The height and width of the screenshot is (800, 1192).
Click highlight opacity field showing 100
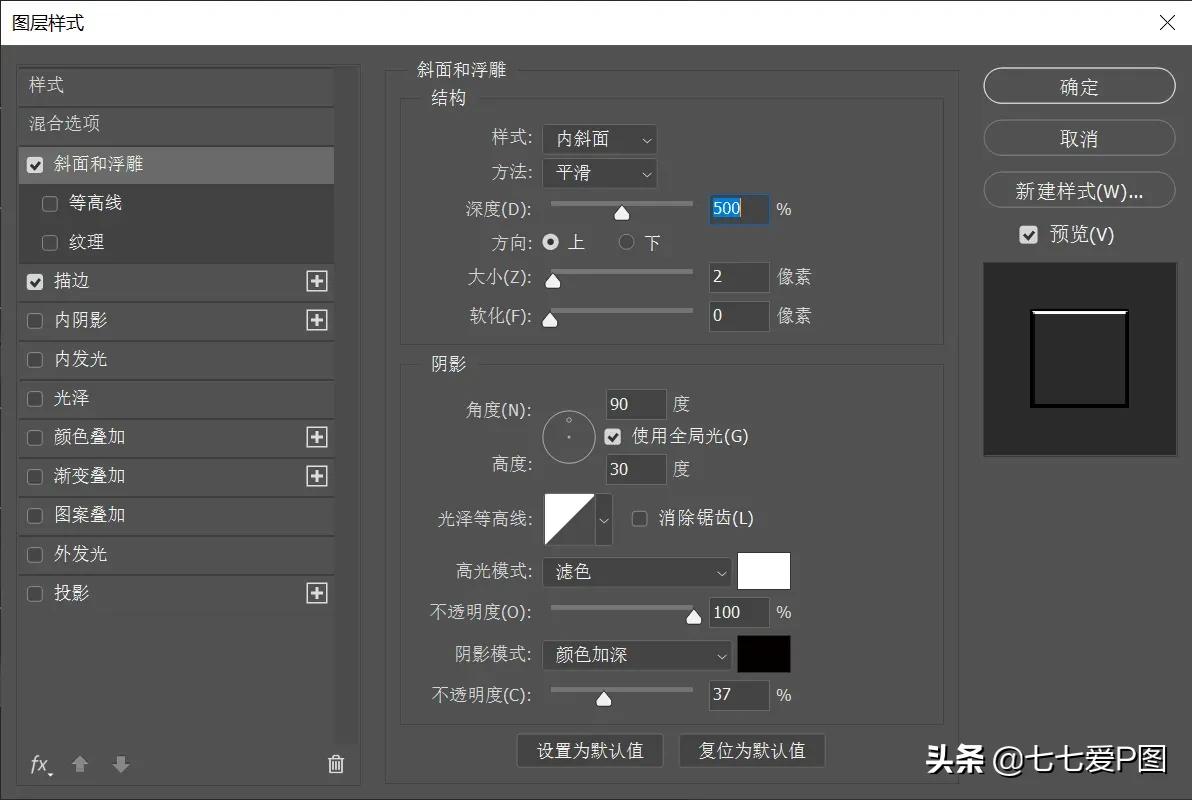(x=739, y=612)
